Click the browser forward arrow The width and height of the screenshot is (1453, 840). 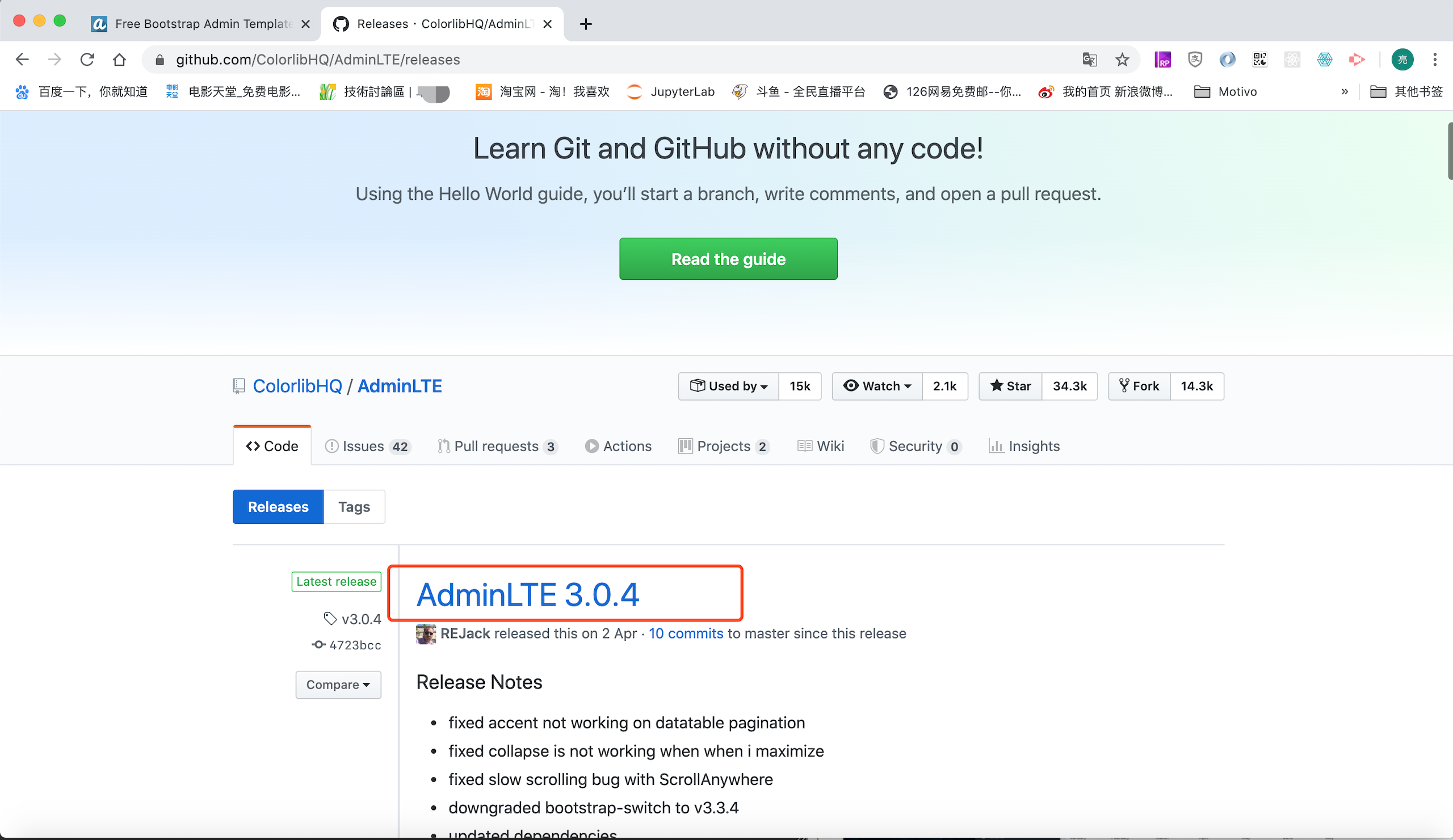55,60
